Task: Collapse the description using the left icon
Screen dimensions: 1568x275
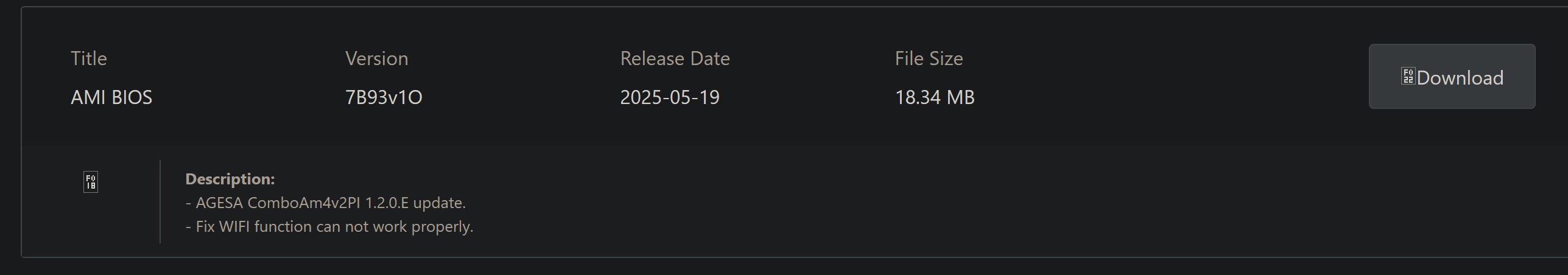Action: coord(91,182)
